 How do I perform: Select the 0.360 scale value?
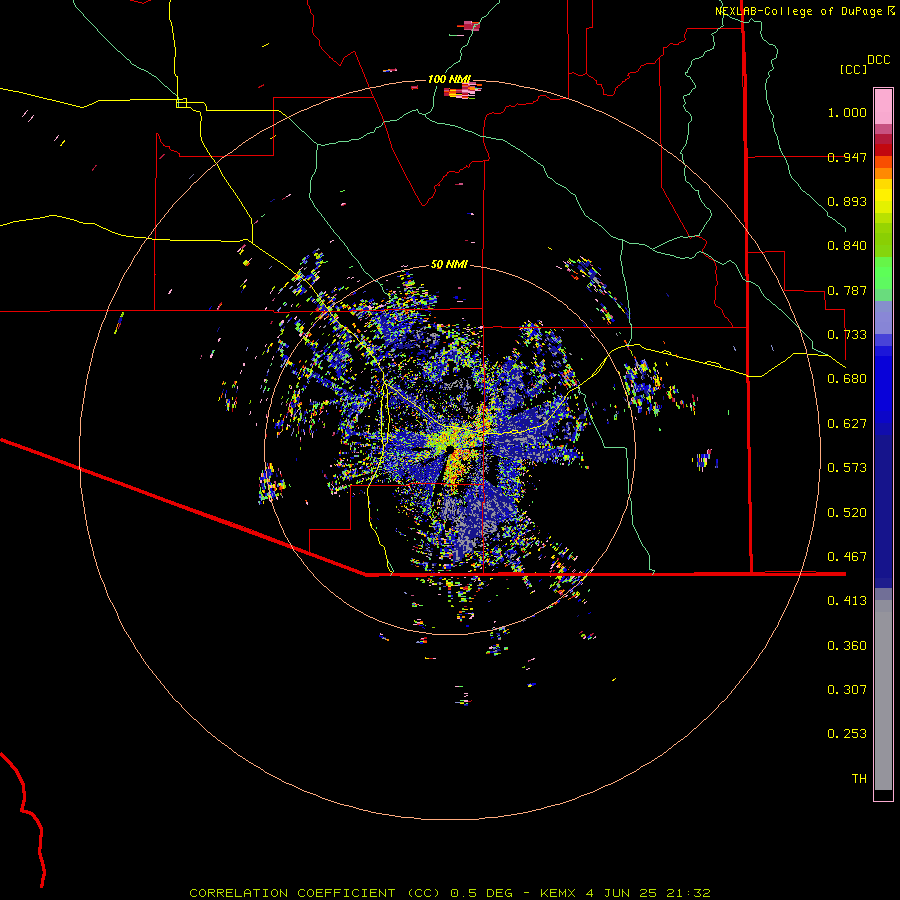coord(847,646)
